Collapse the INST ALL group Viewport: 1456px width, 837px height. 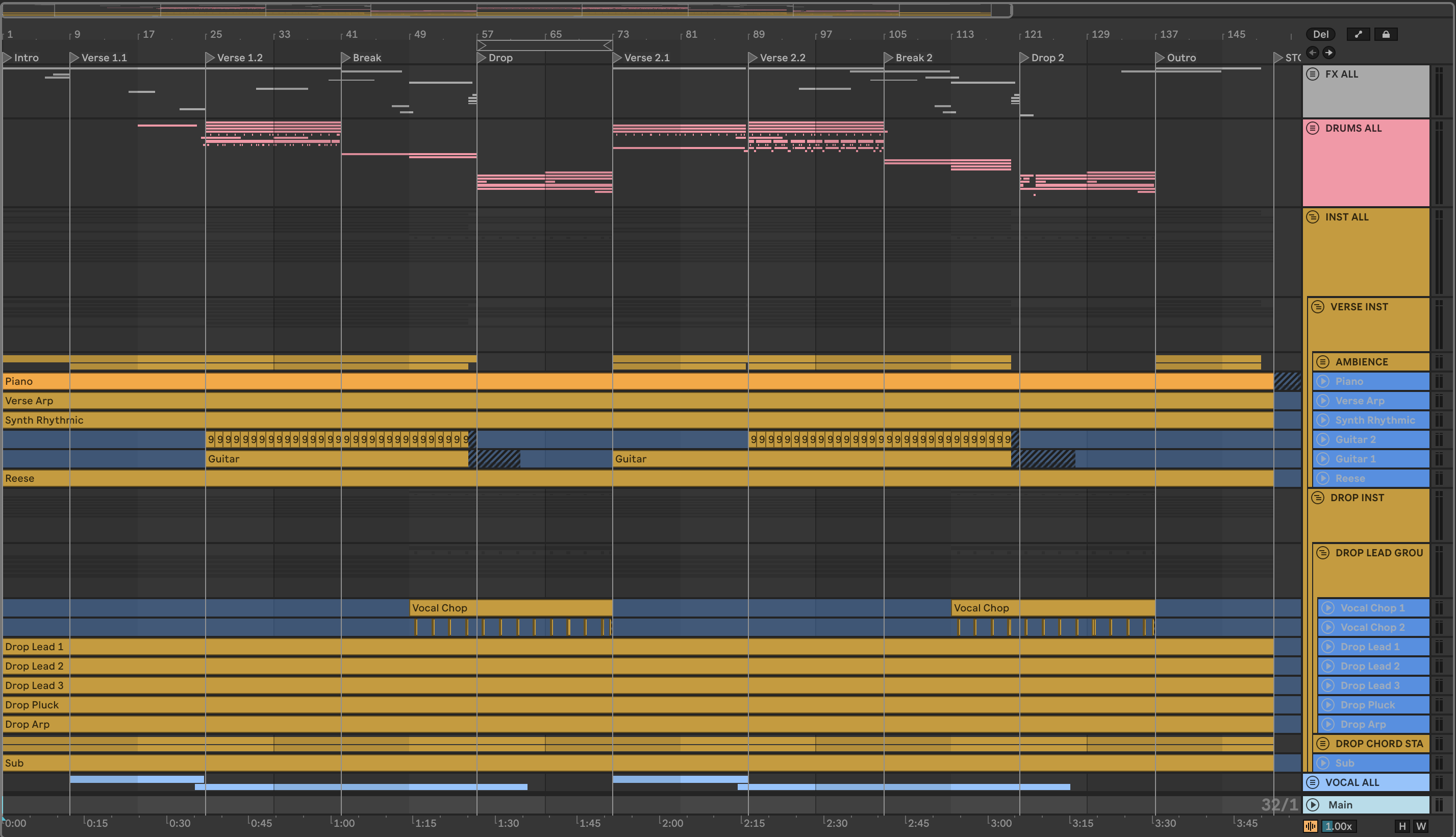(x=1312, y=217)
